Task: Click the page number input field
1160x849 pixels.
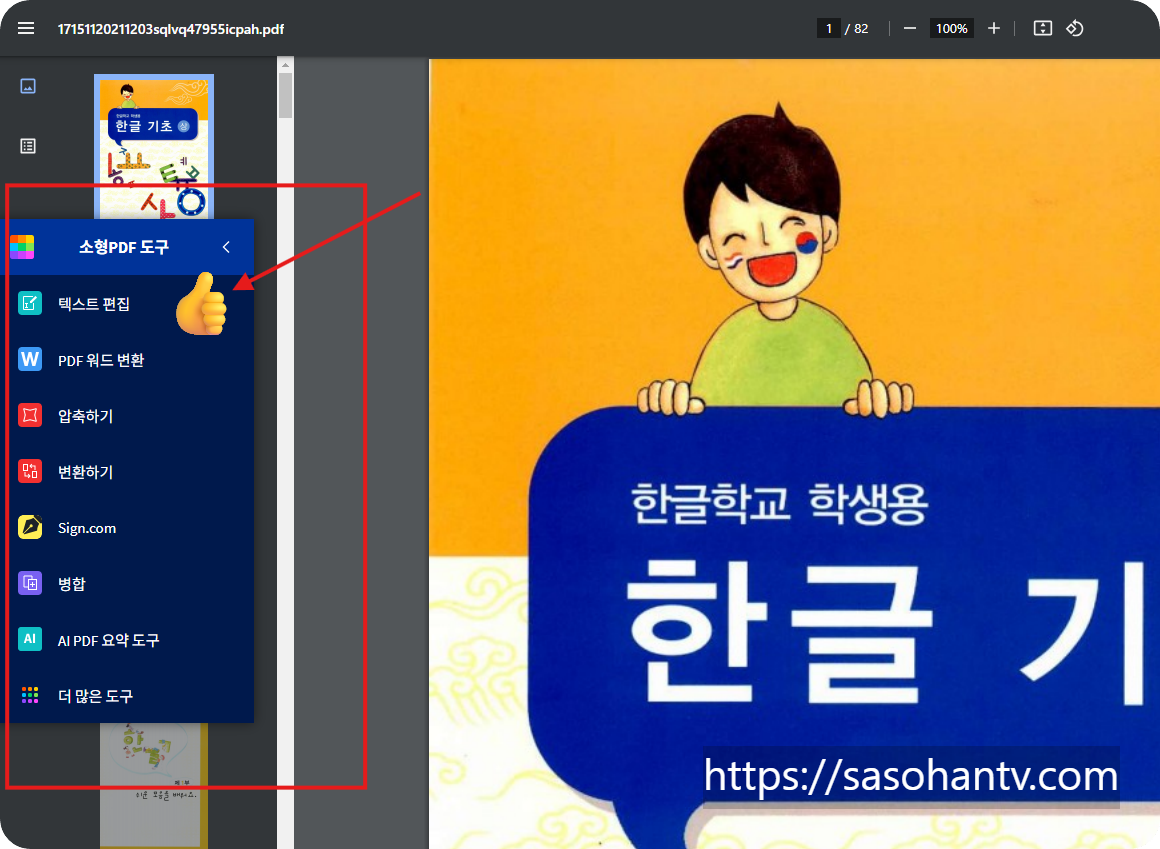Action: point(829,28)
